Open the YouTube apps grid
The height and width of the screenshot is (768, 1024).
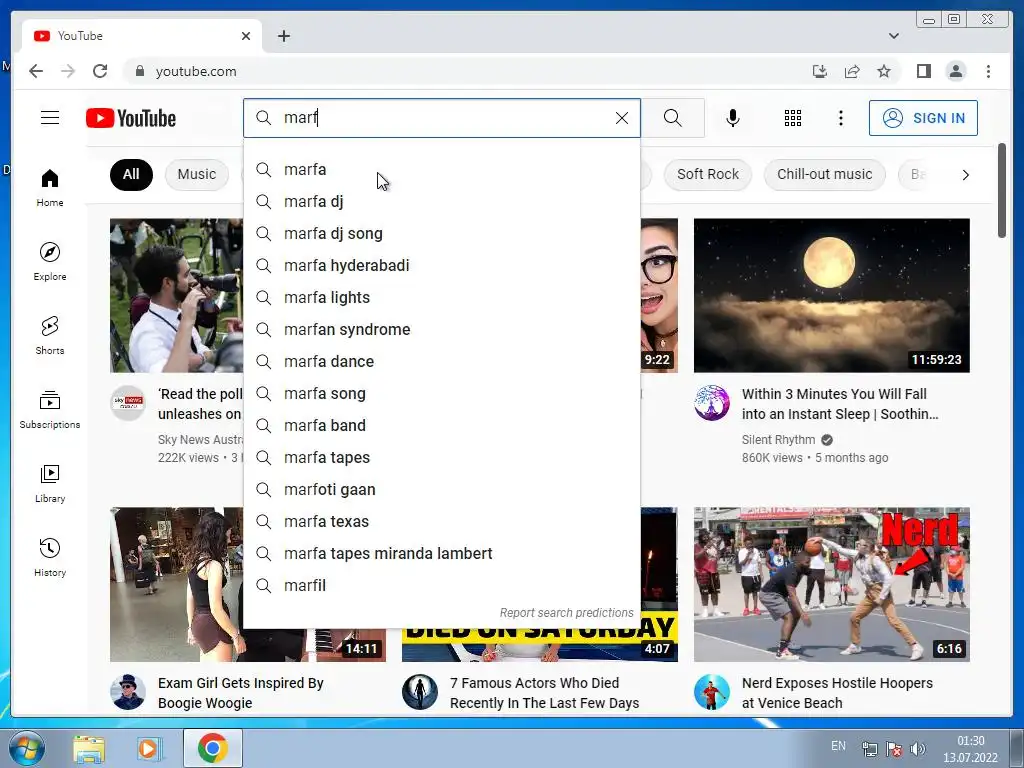coord(793,118)
